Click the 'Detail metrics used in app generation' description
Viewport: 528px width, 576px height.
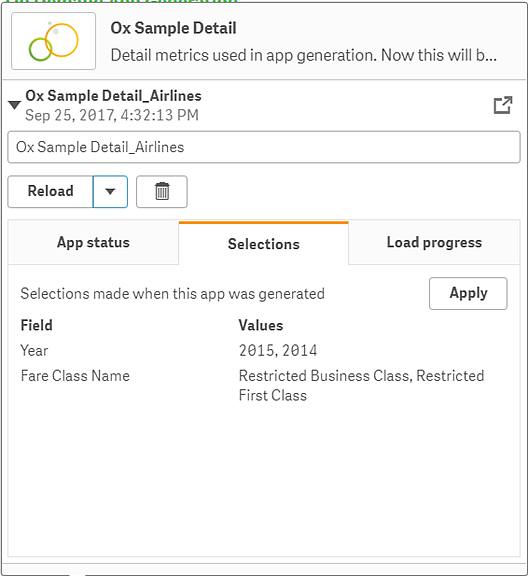(303, 55)
